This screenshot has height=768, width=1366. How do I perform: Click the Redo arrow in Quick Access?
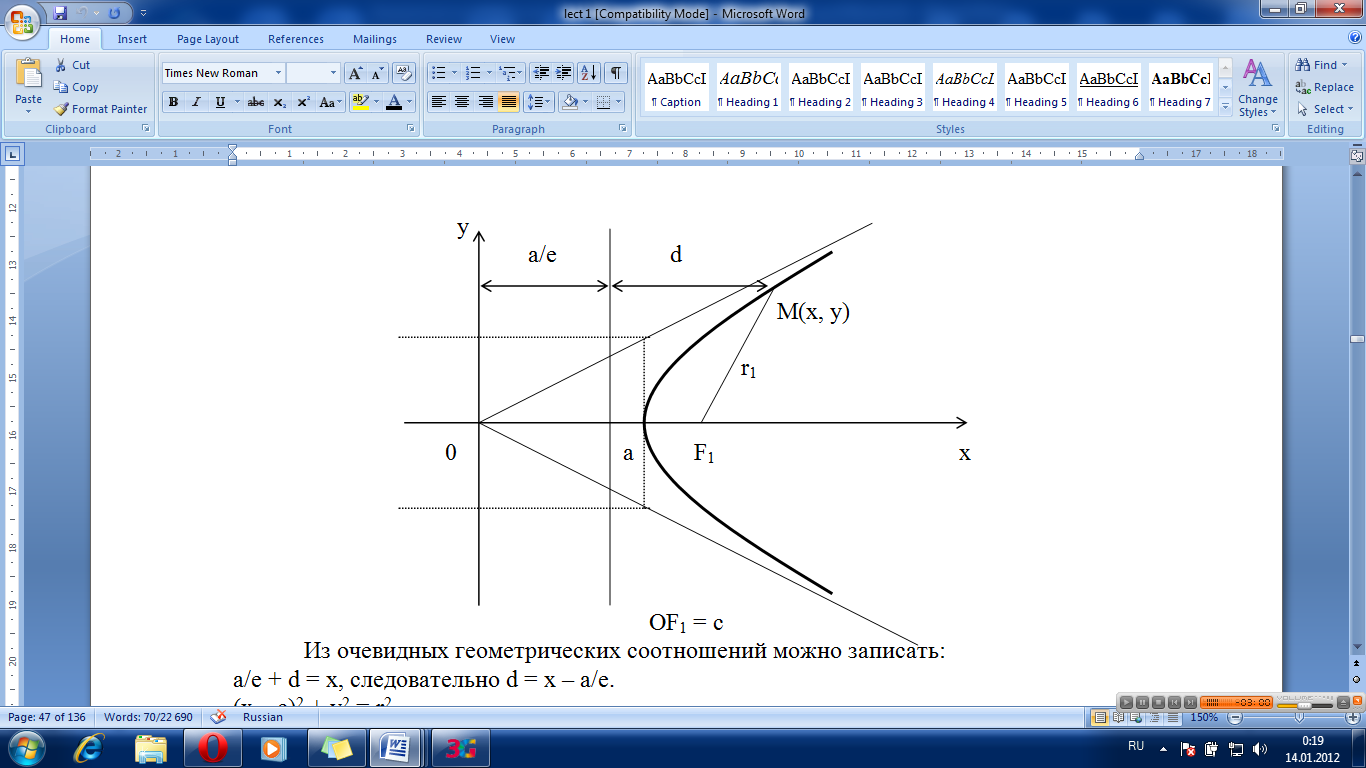click(114, 14)
